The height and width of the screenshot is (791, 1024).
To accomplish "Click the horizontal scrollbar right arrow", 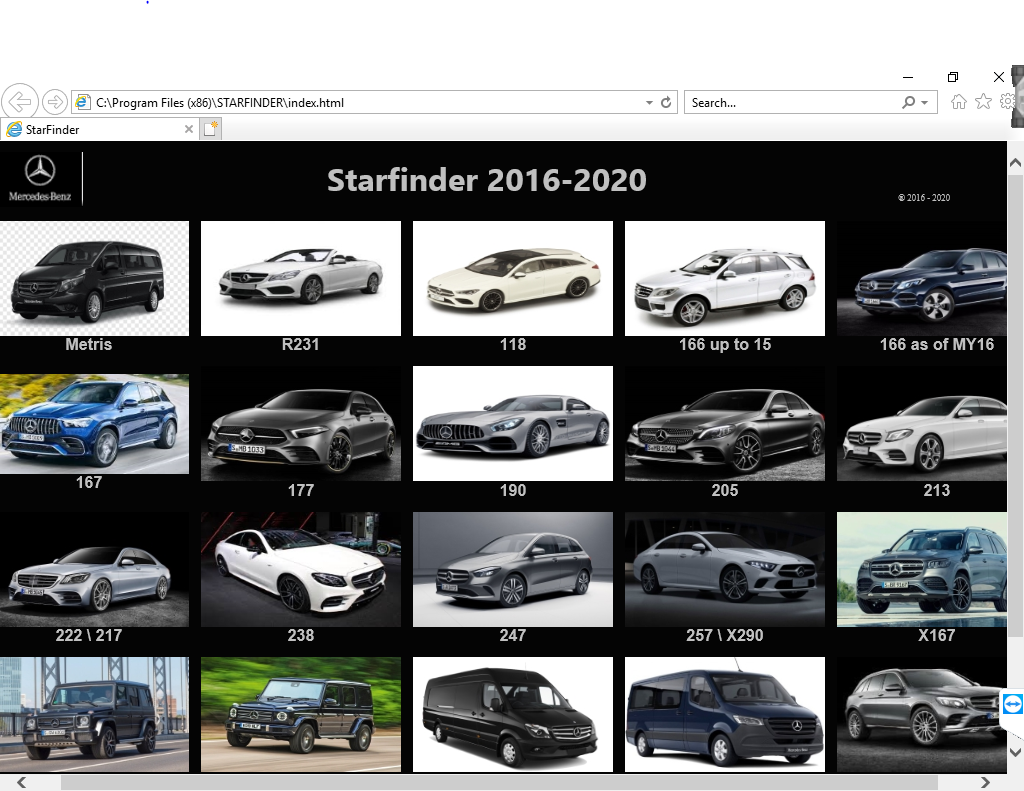I will (x=985, y=782).
